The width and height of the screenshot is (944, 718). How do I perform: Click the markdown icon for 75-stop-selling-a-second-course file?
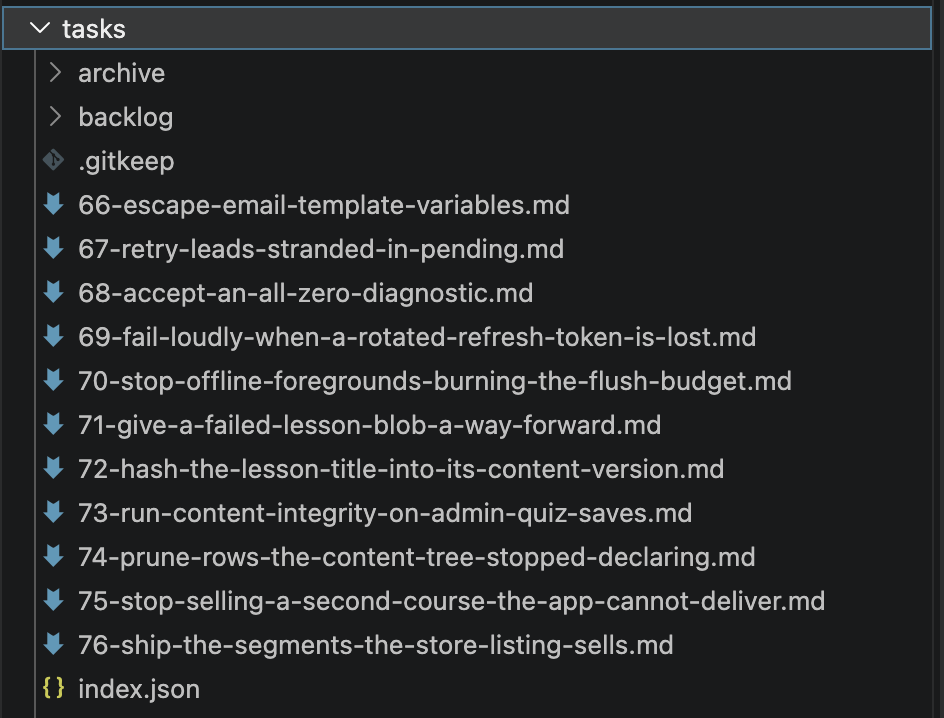coord(54,599)
